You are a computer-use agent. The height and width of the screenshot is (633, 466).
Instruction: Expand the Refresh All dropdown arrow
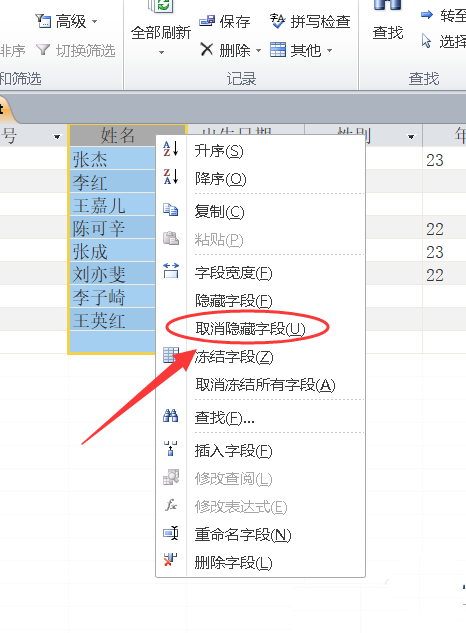tap(161, 52)
